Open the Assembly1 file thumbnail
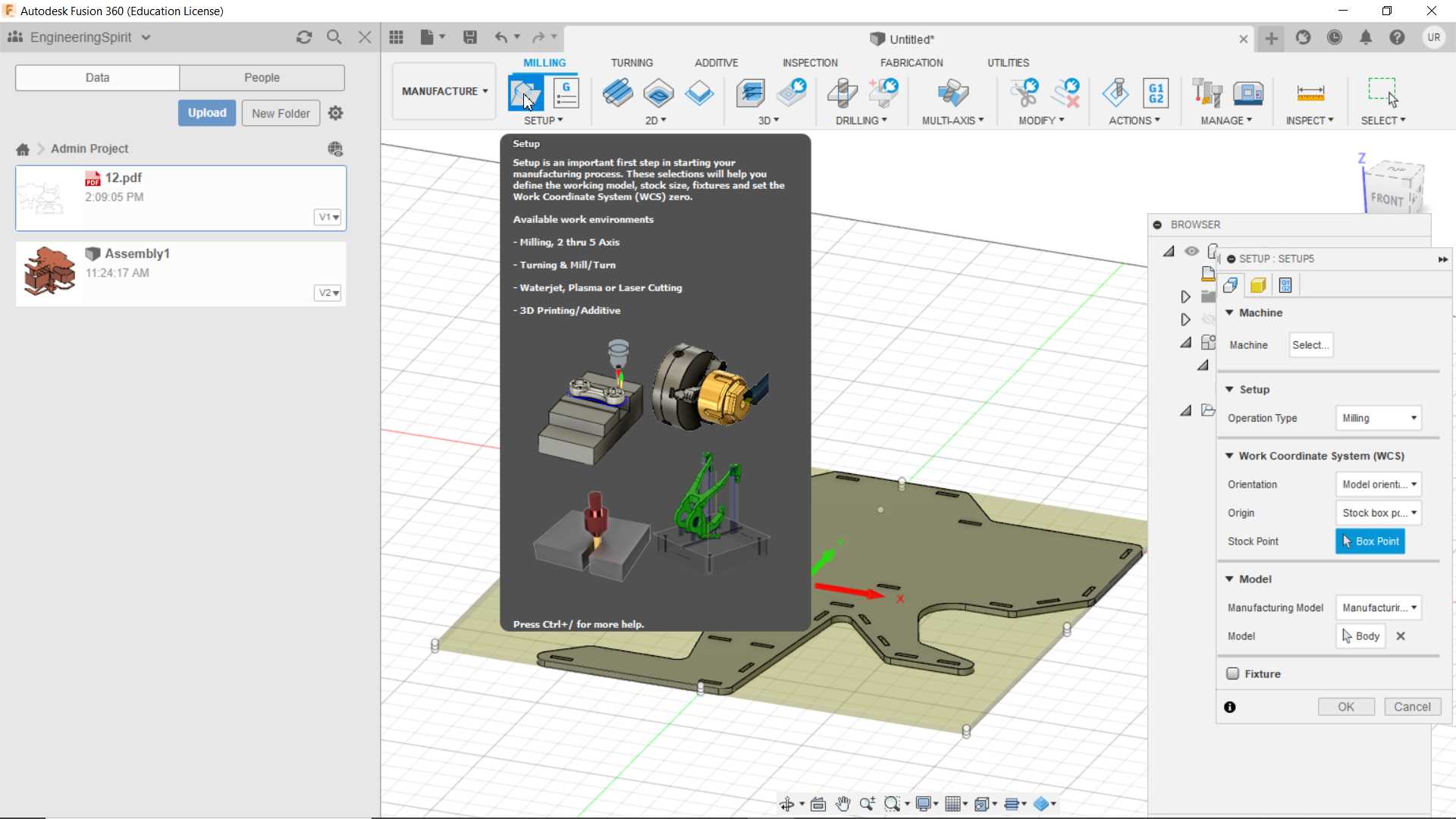 click(x=49, y=271)
